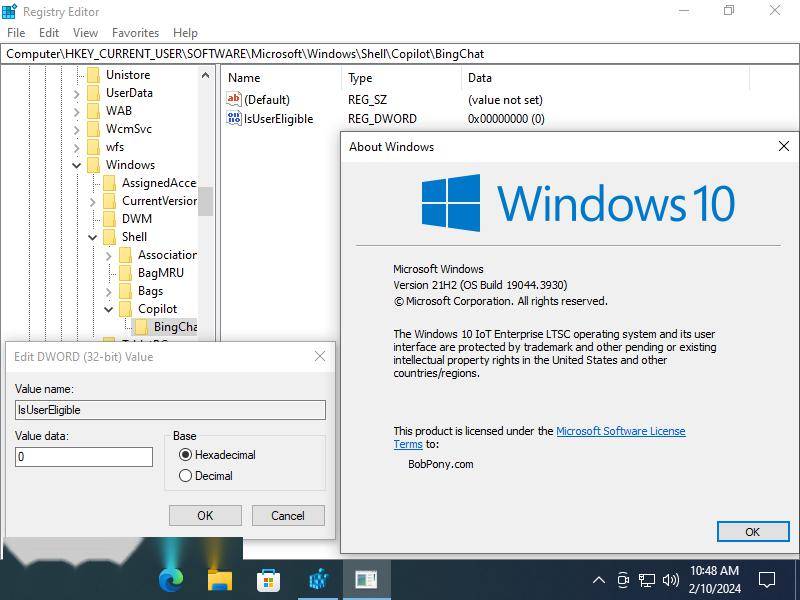Cancel the Edit DWORD dialog
The width and height of the screenshot is (800, 600).
pyautogui.click(x=288, y=515)
